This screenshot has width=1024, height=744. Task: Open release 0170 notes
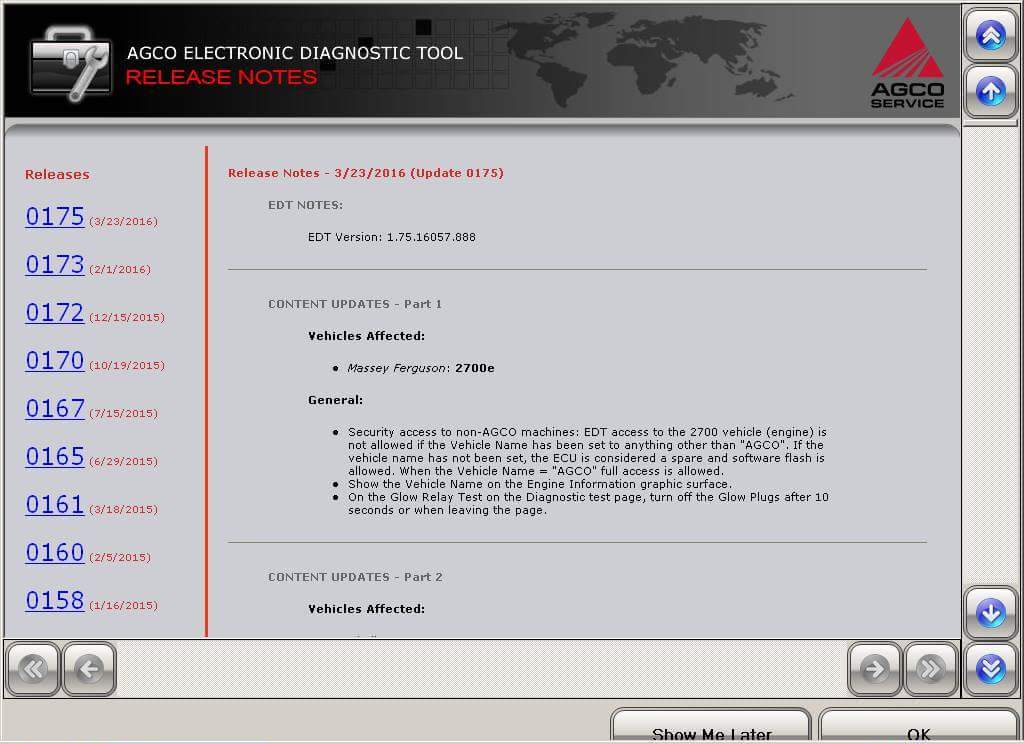(x=55, y=361)
